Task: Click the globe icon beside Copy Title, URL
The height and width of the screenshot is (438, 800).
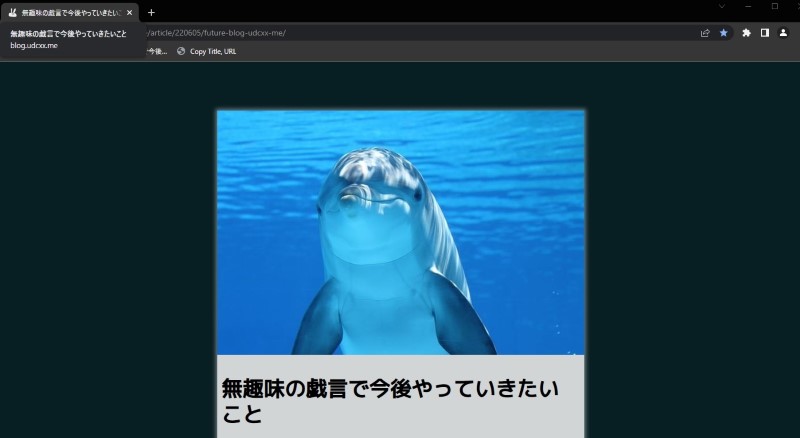Action: pyautogui.click(x=181, y=51)
